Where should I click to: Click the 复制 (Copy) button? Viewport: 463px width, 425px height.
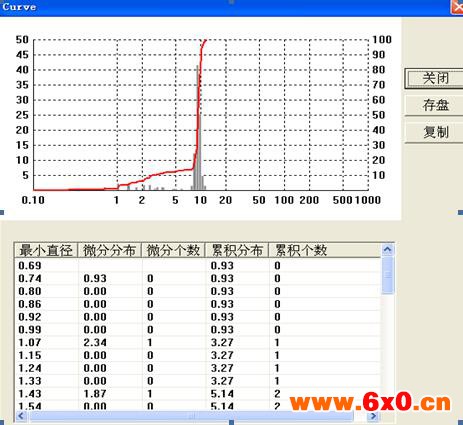pyautogui.click(x=434, y=133)
